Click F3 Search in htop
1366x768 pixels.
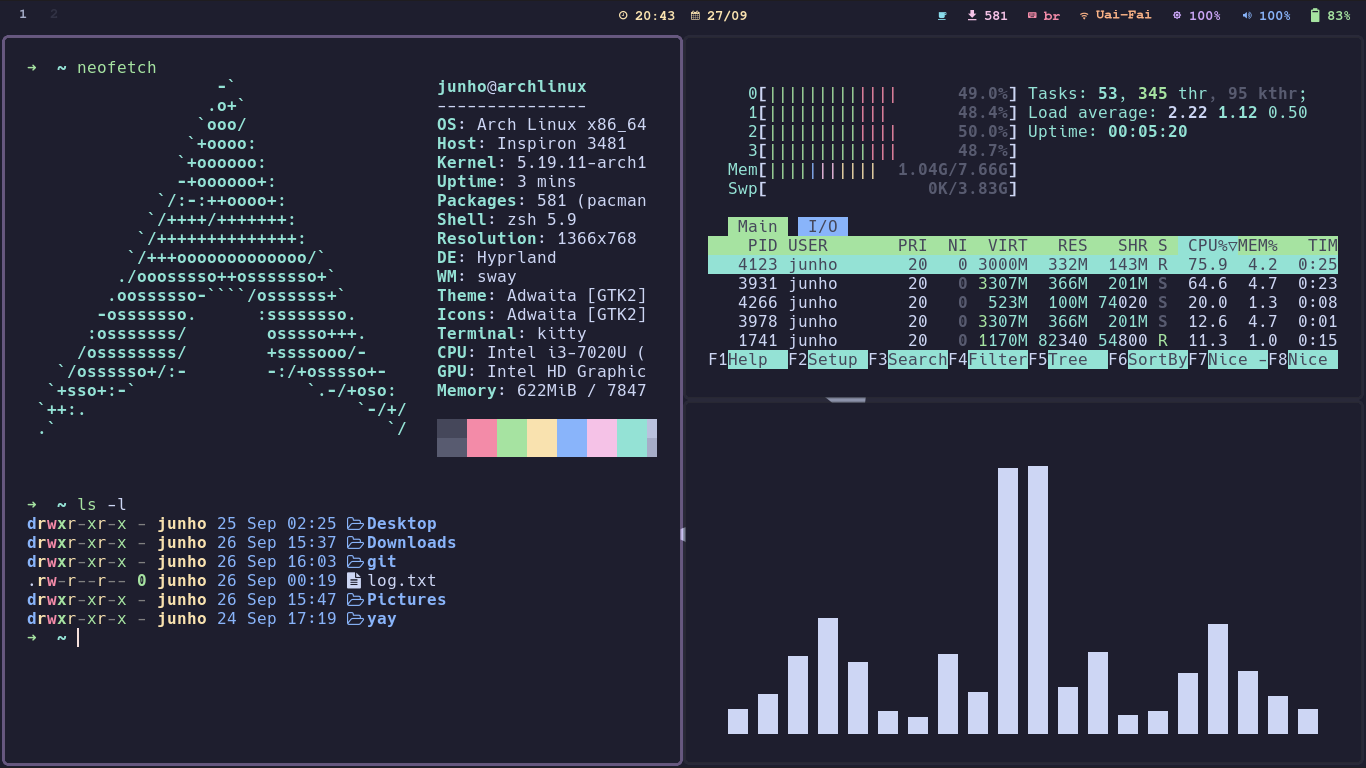(907, 360)
